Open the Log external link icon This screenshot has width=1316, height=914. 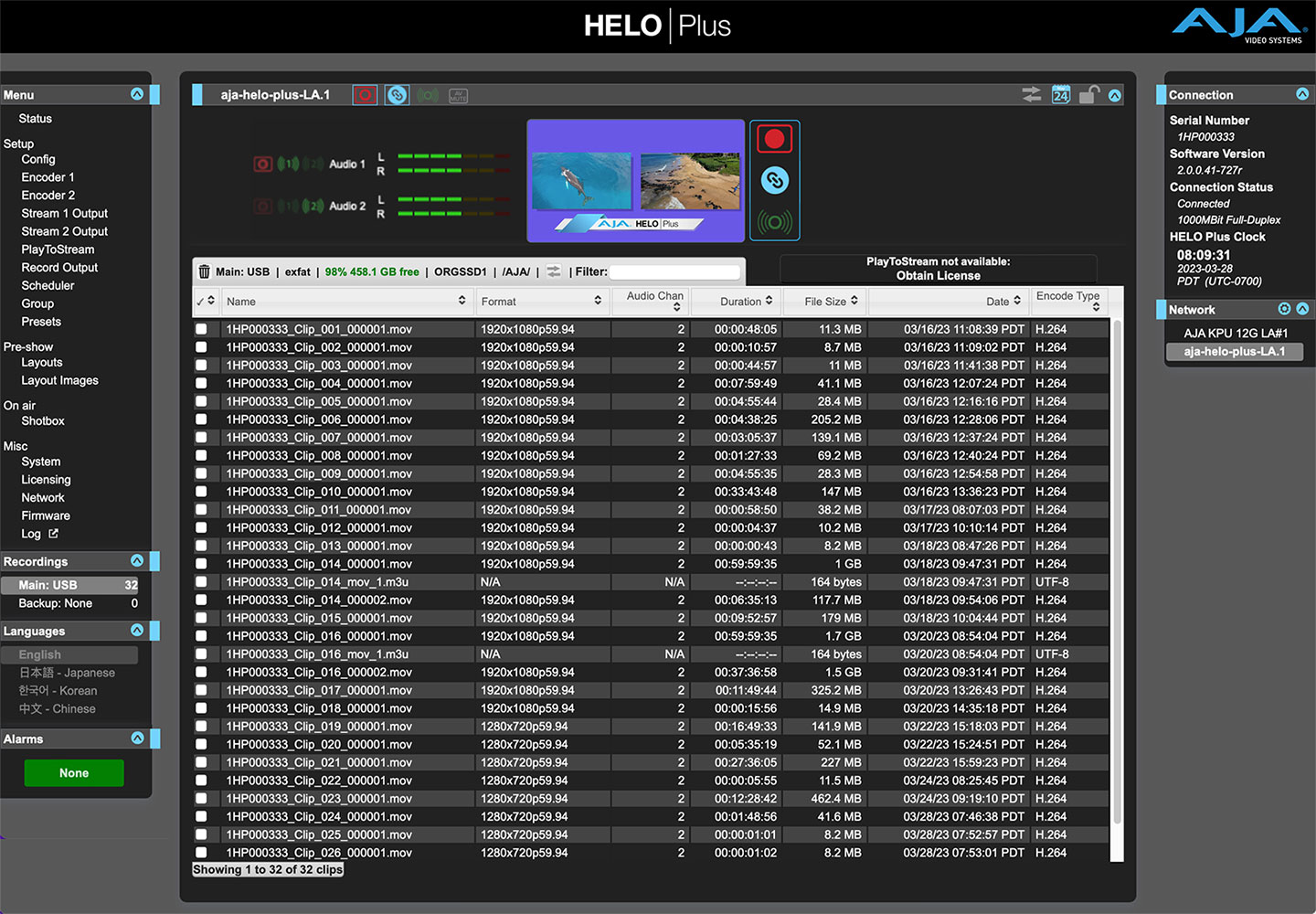(53, 534)
